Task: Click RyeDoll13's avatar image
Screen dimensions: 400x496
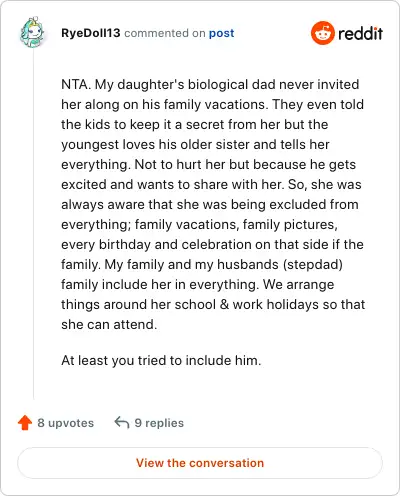Action: 32,33
